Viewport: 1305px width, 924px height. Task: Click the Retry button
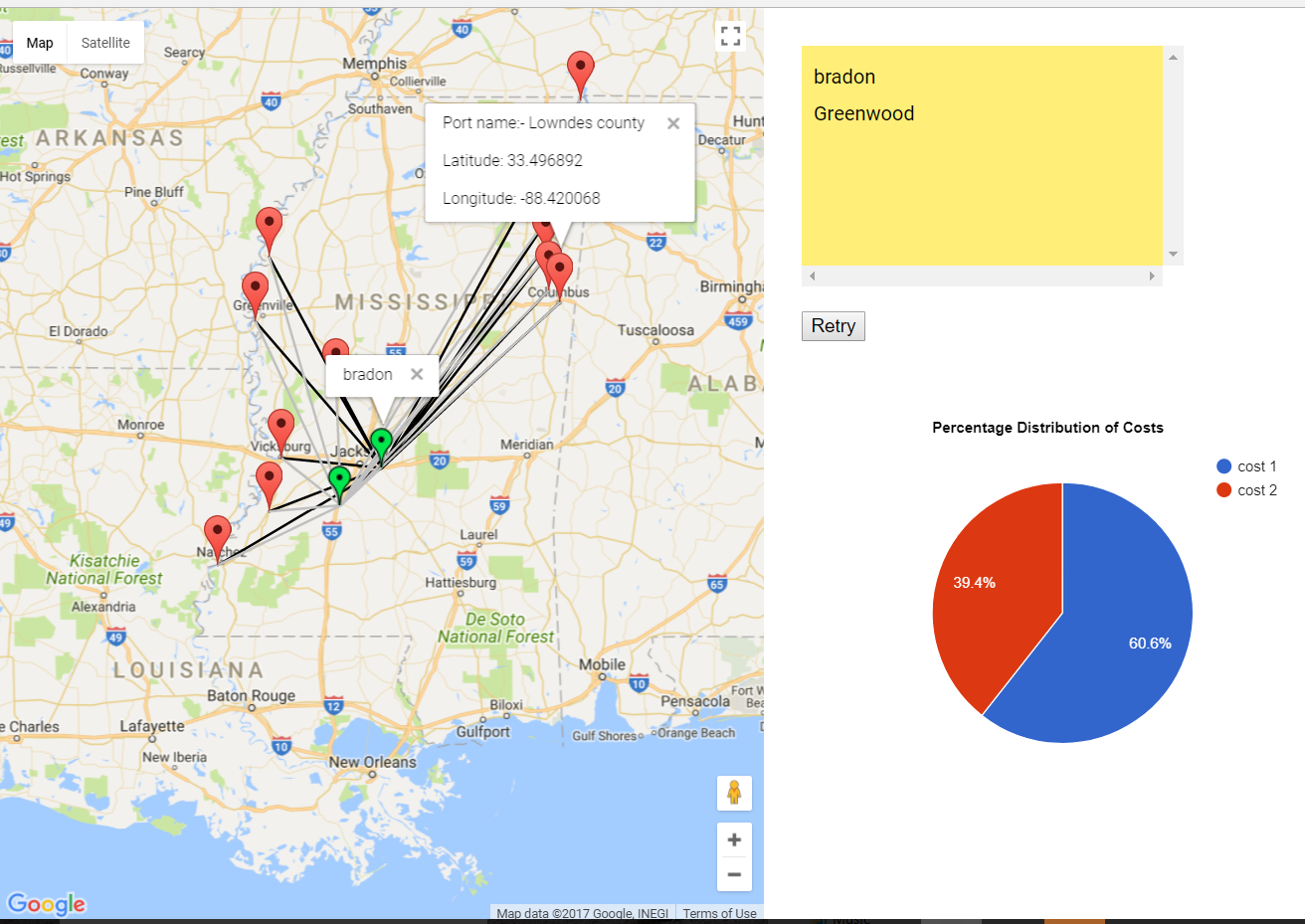[833, 325]
